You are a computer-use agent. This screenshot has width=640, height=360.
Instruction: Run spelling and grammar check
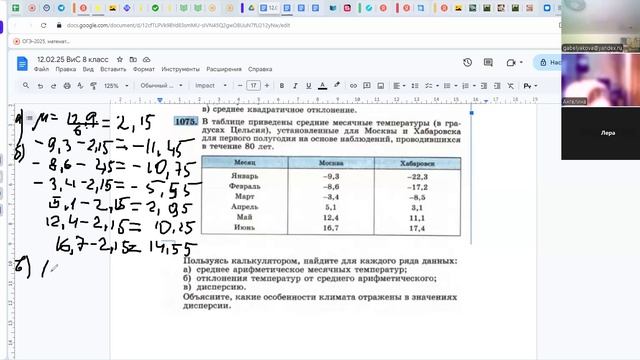click(80, 86)
